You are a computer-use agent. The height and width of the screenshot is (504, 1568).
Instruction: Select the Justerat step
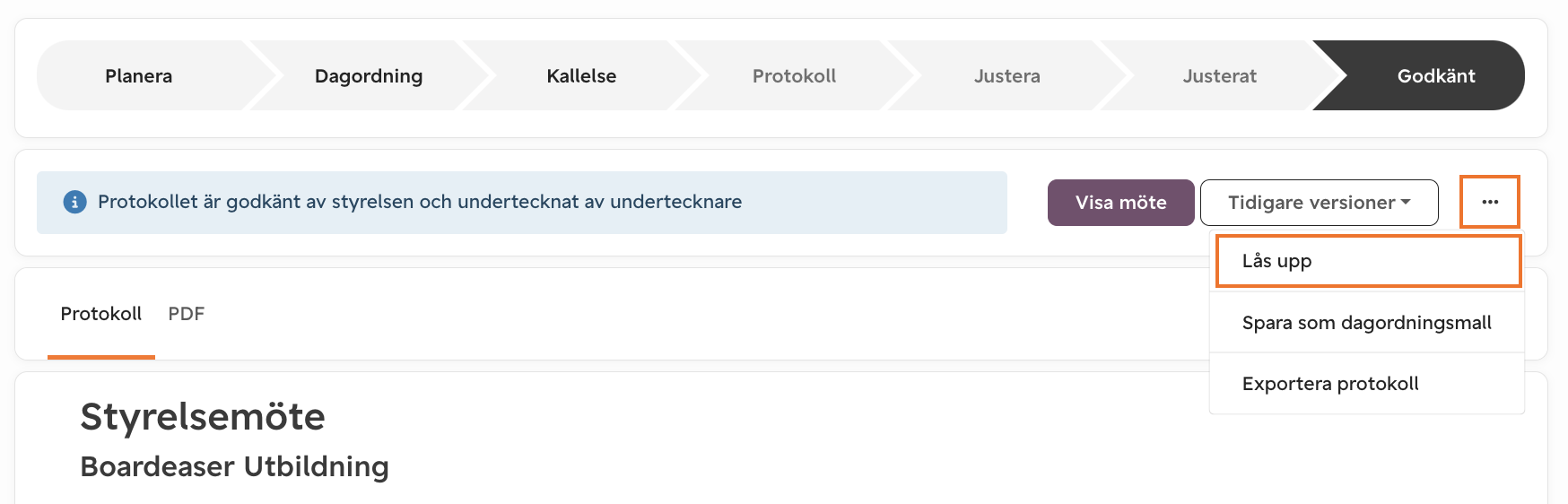point(1220,75)
